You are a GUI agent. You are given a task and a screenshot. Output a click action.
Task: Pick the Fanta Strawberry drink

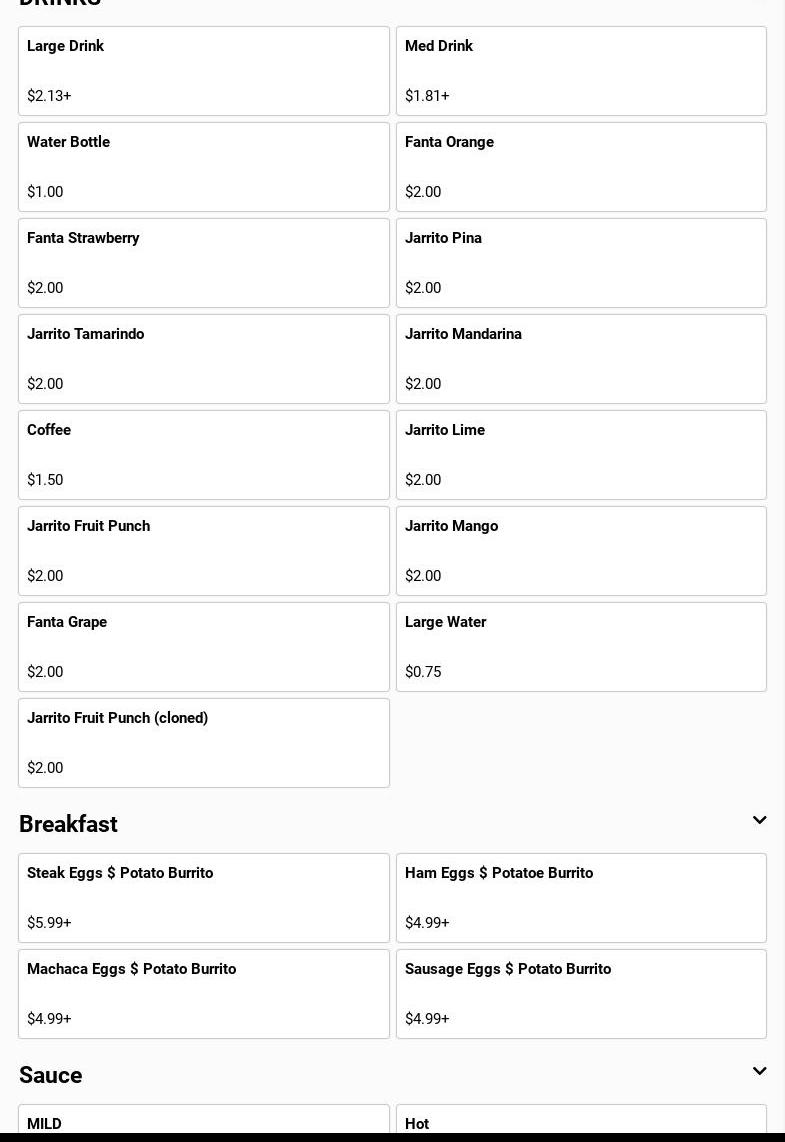tap(203, 263)
